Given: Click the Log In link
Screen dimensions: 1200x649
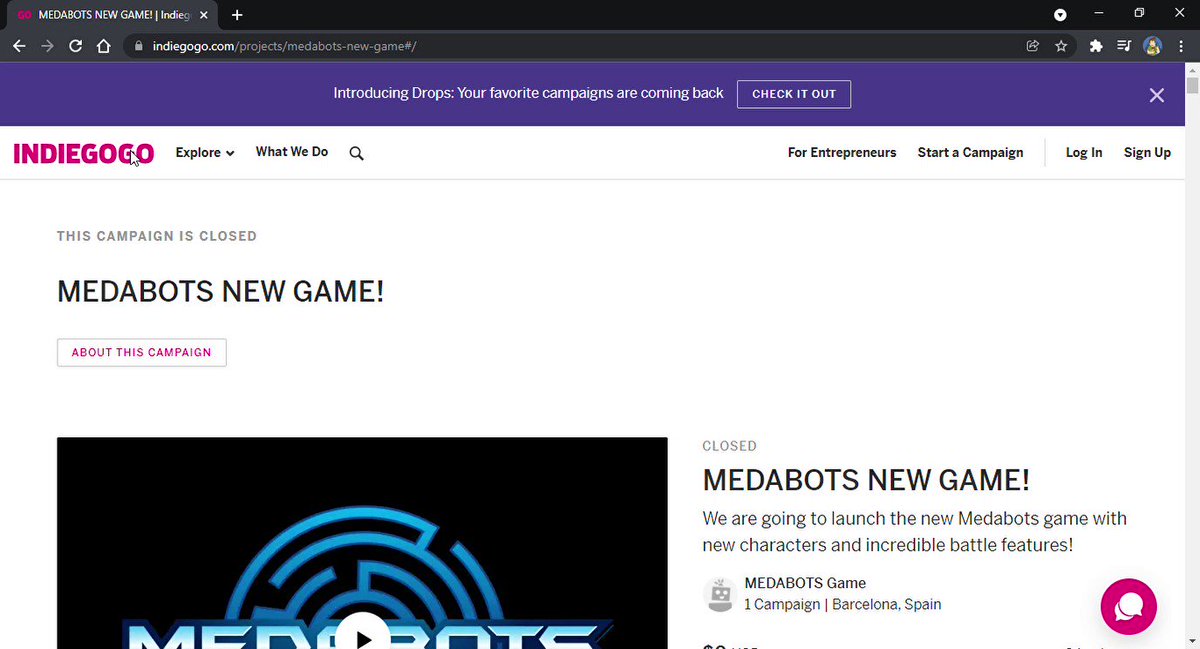Looking at the screenshot, I should tap(1084, 152).
